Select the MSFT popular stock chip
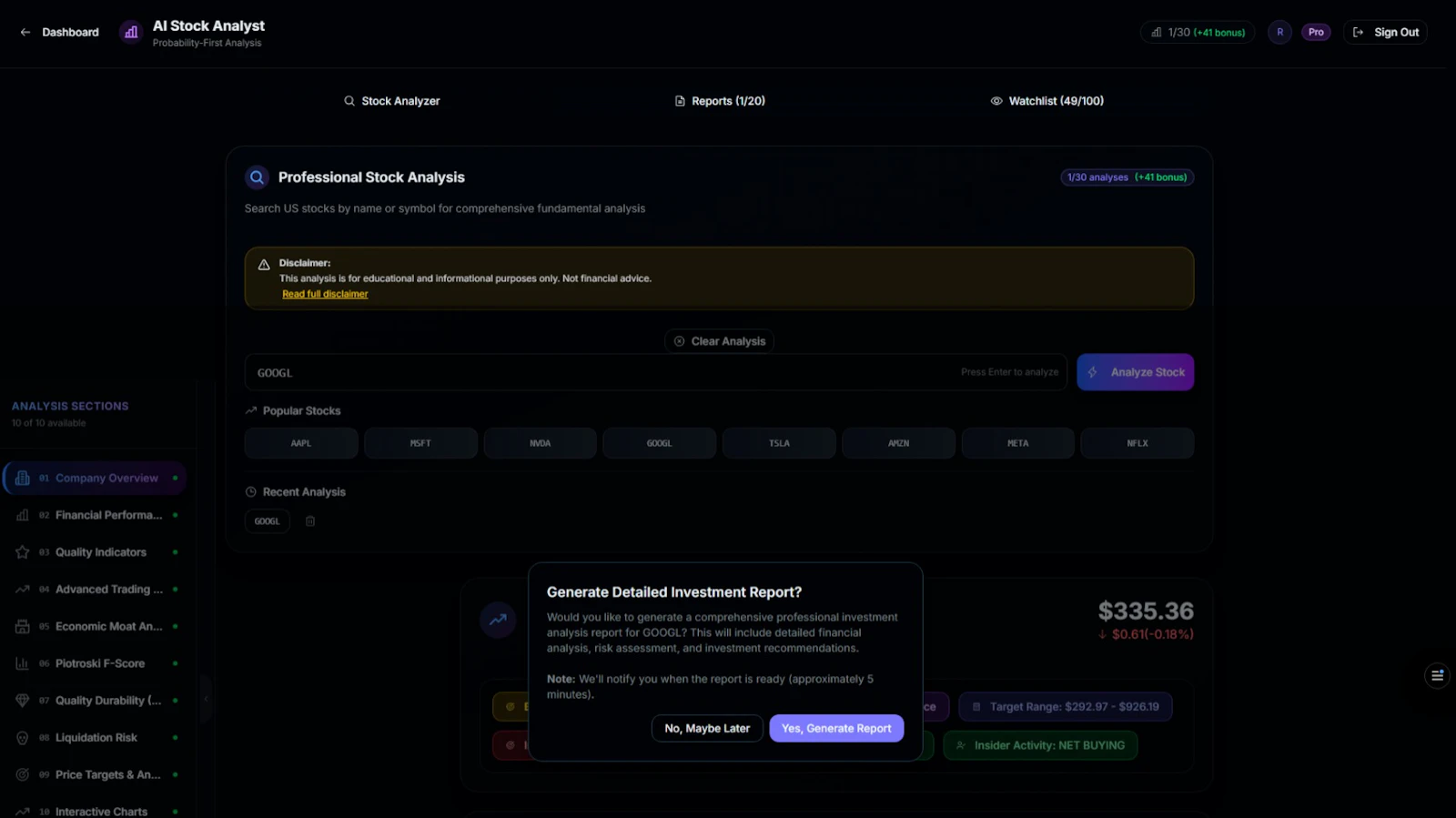Screen dimensions: 1456x818 tap(420, 443)
